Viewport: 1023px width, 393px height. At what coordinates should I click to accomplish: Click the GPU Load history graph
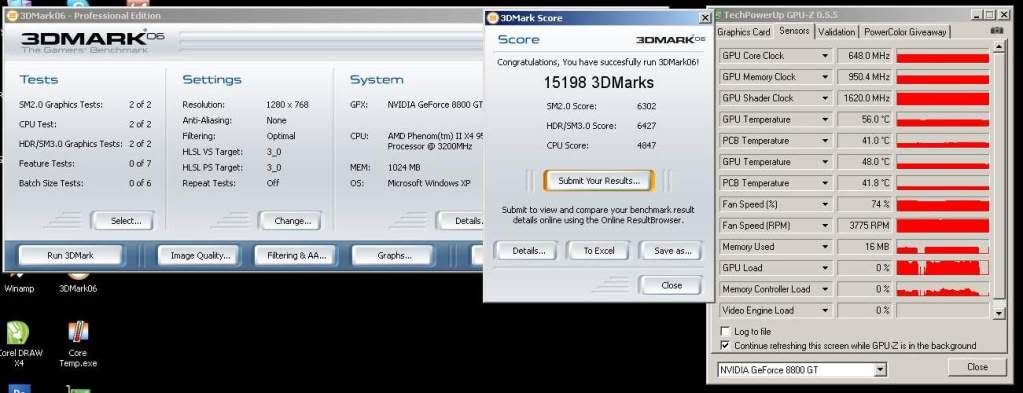click(x=943, y=268)
